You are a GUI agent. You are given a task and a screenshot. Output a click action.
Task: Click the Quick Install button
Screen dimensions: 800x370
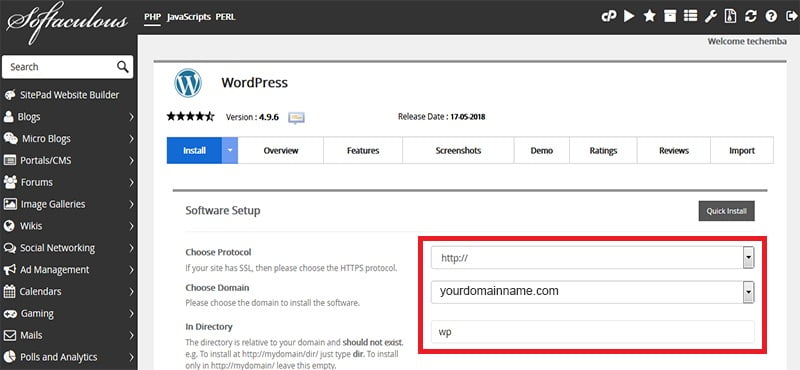pos(726,211)
